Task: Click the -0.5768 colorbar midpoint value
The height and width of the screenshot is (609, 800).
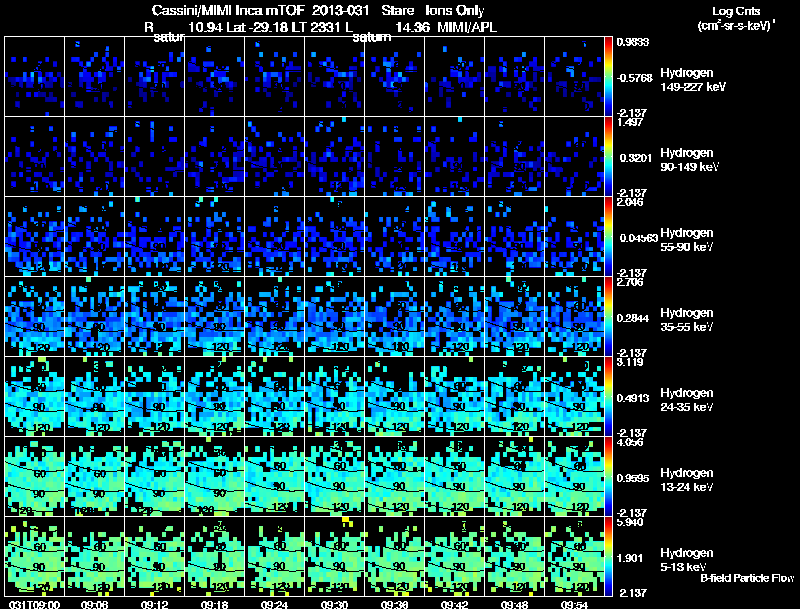Action: (x=634, y=78)
